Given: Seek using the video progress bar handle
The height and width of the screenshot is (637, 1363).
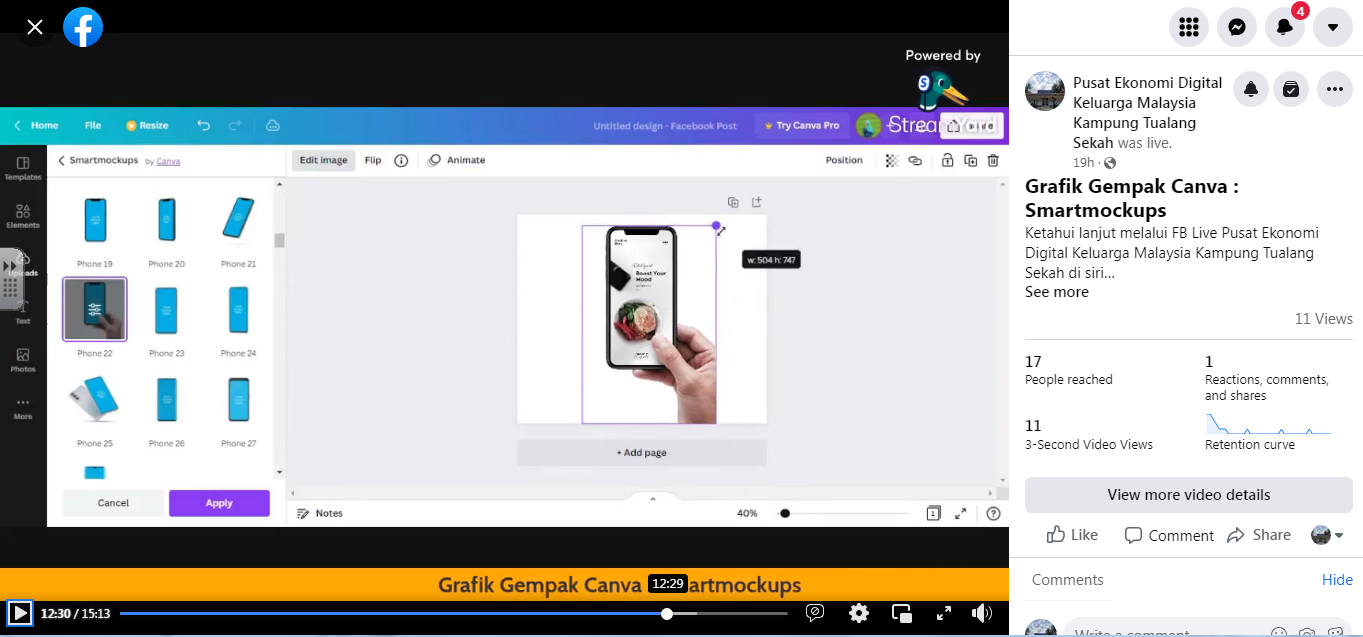Looking at the screenshot, I should click(667, 613).
